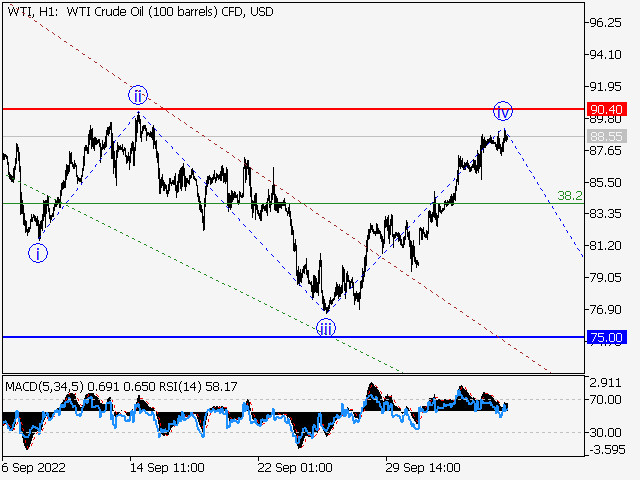Viewport: 640px width, 480px height.
Task: Click the green 38.2 Fibonacci label
Action: (x=570, y=196)
